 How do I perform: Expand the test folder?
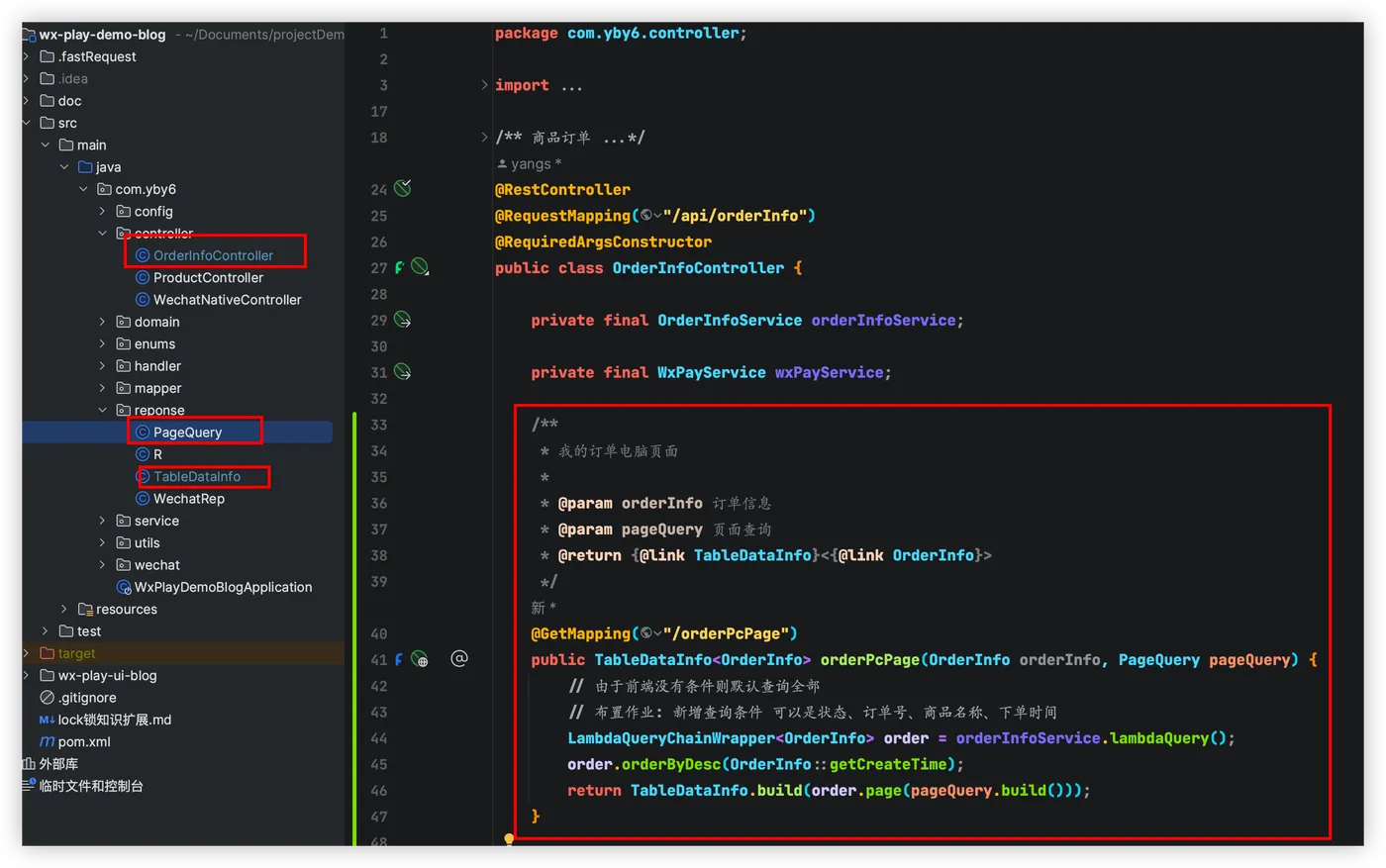pos(46,631)
